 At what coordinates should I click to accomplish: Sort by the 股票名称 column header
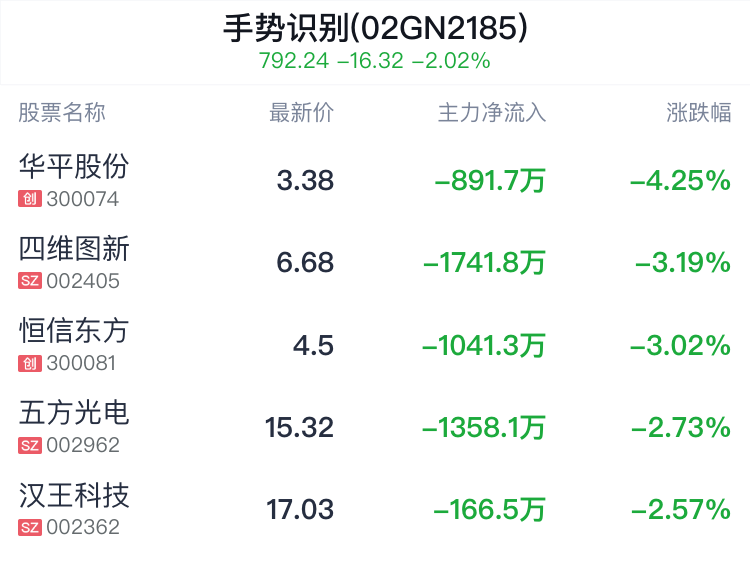tap(62, 113)
